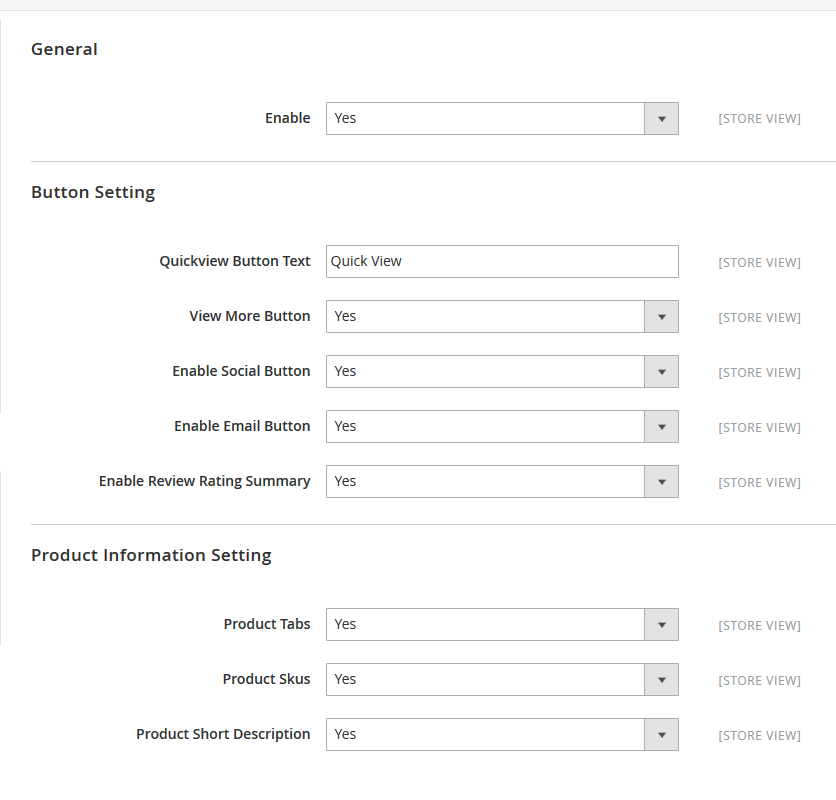This screenshot has width=836, height=800.
Task: Open the Enable dropdown under General
Action: tap(501, 118)
